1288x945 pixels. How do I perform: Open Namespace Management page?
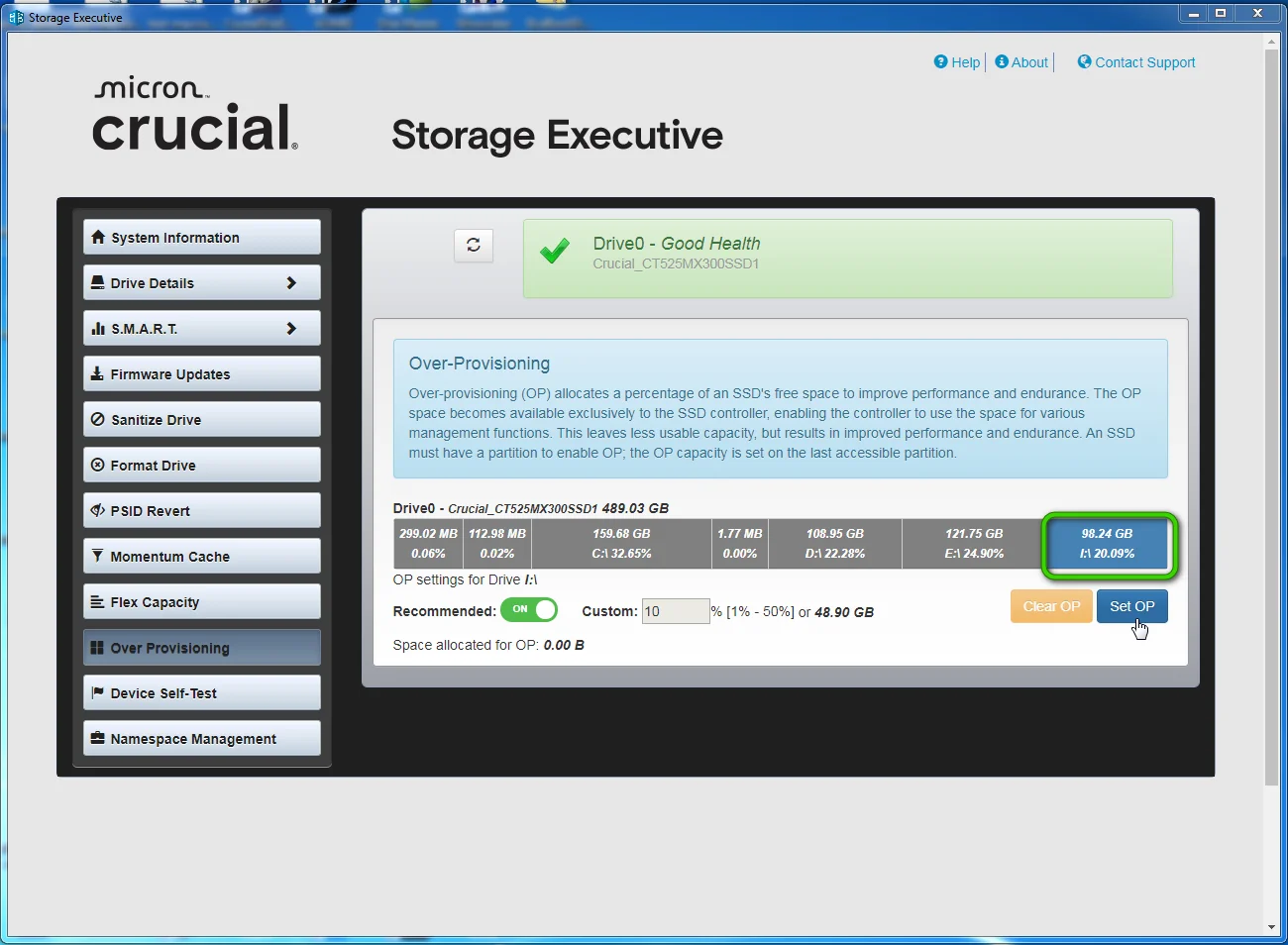coord(202,739)
